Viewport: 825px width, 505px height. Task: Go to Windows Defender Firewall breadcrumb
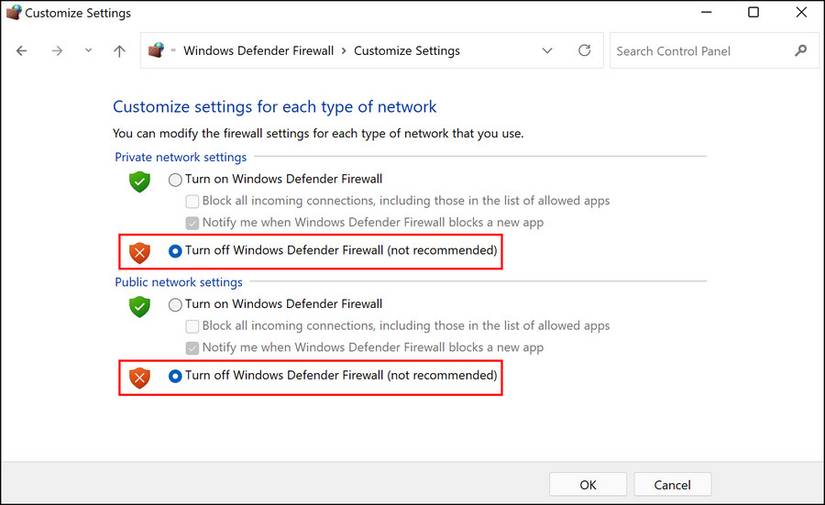click(x=258, y=51)
